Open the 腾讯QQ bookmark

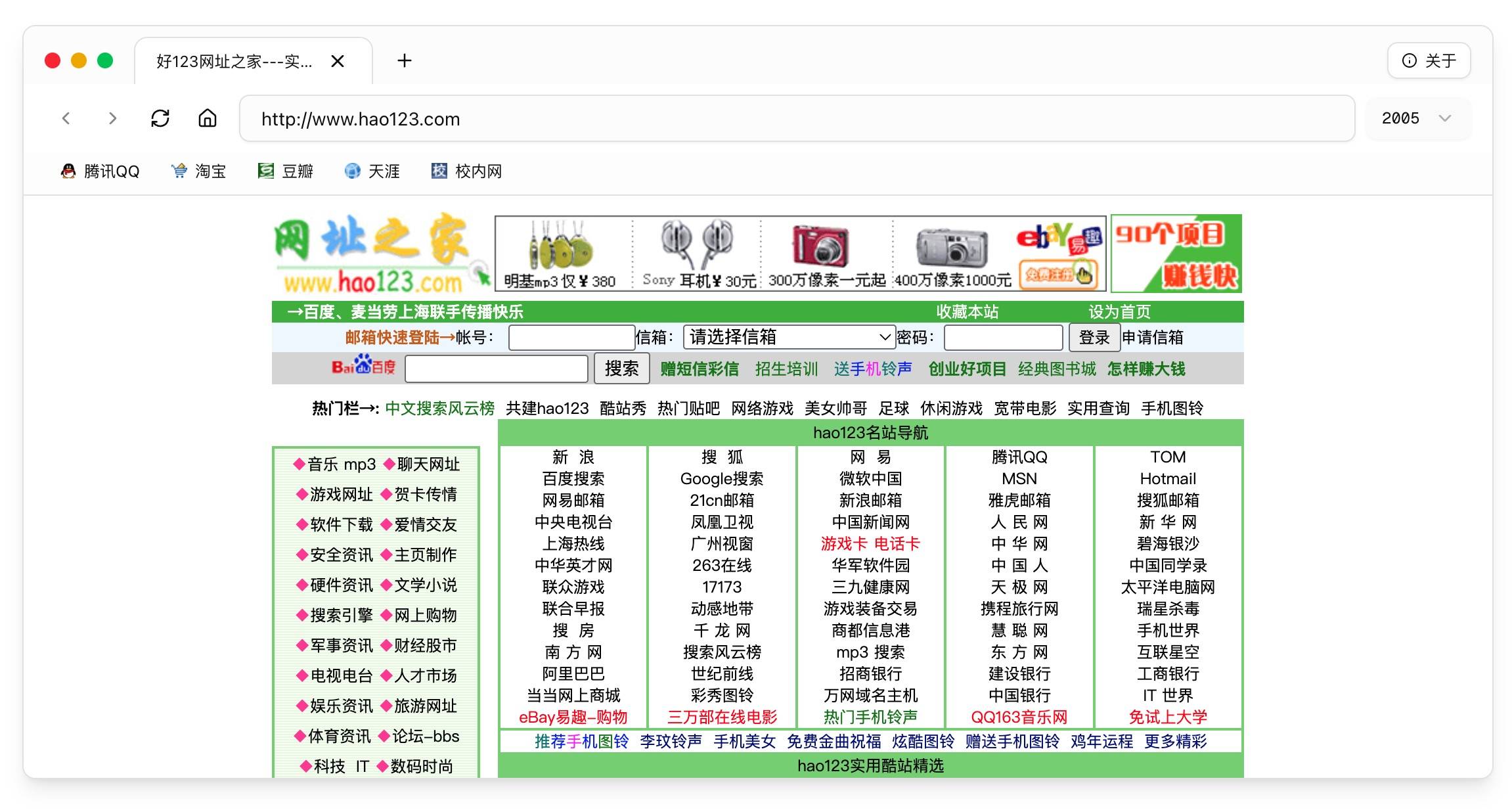[100, 171]
